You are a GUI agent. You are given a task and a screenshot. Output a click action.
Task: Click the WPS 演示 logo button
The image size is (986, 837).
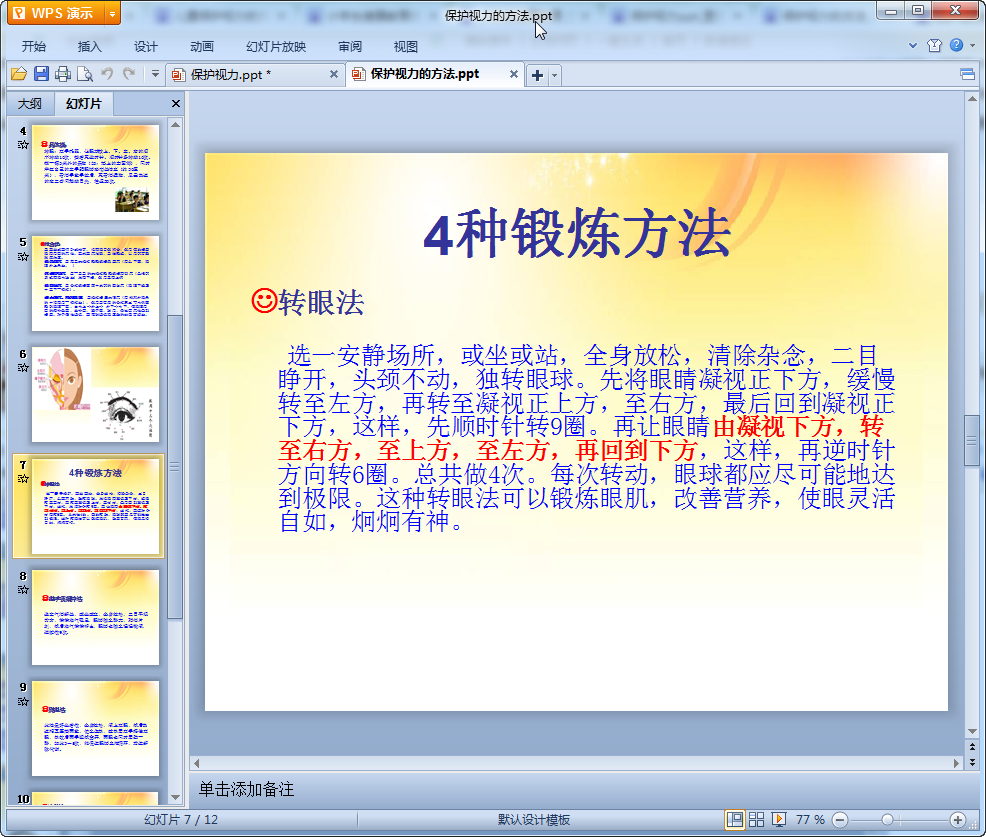click(55, 13)
